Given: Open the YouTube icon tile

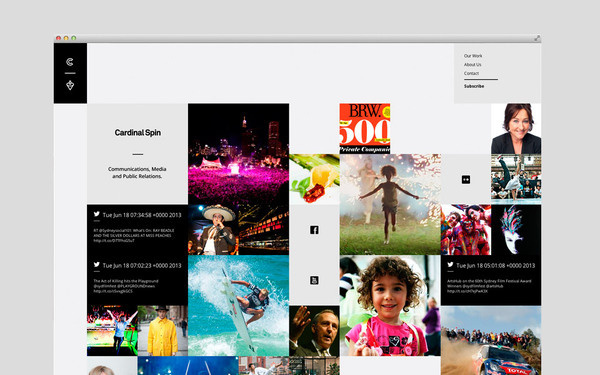Looking at the screenshot, I should click(314, 280).
